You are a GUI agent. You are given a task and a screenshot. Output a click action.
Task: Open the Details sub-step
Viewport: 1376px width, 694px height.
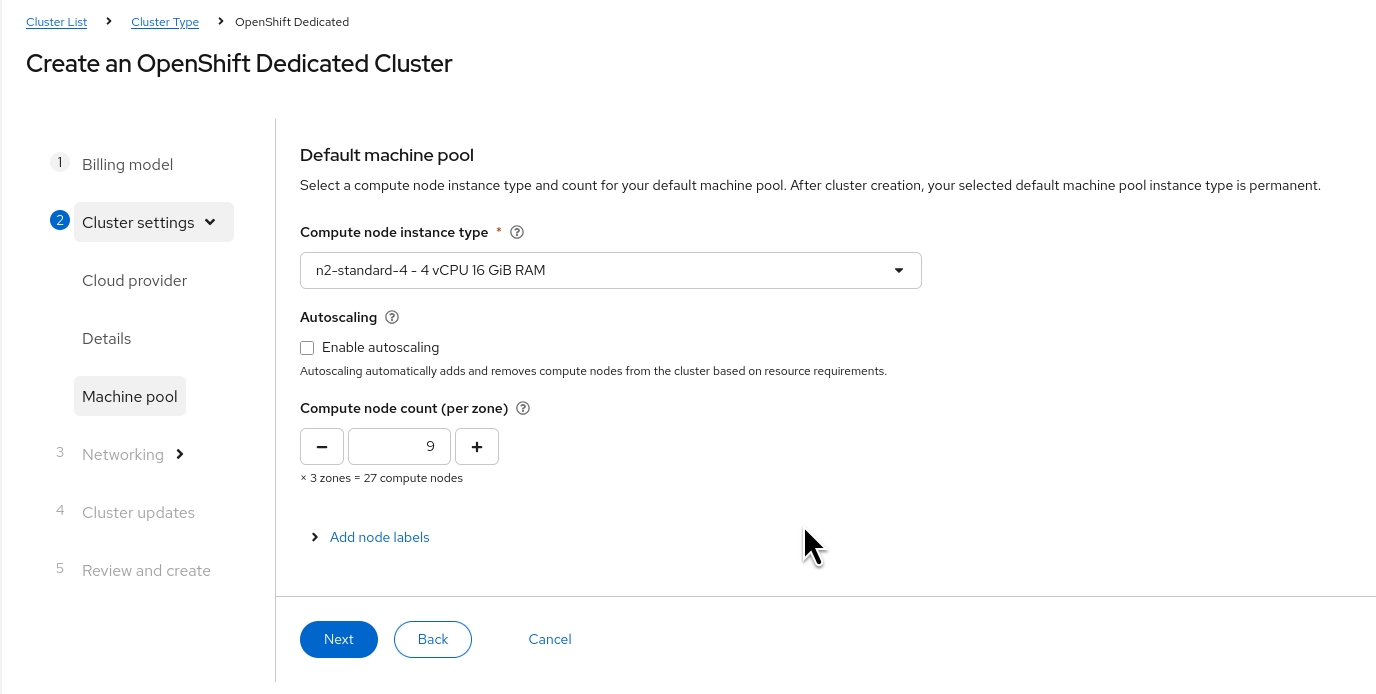[x=106, y=338]
